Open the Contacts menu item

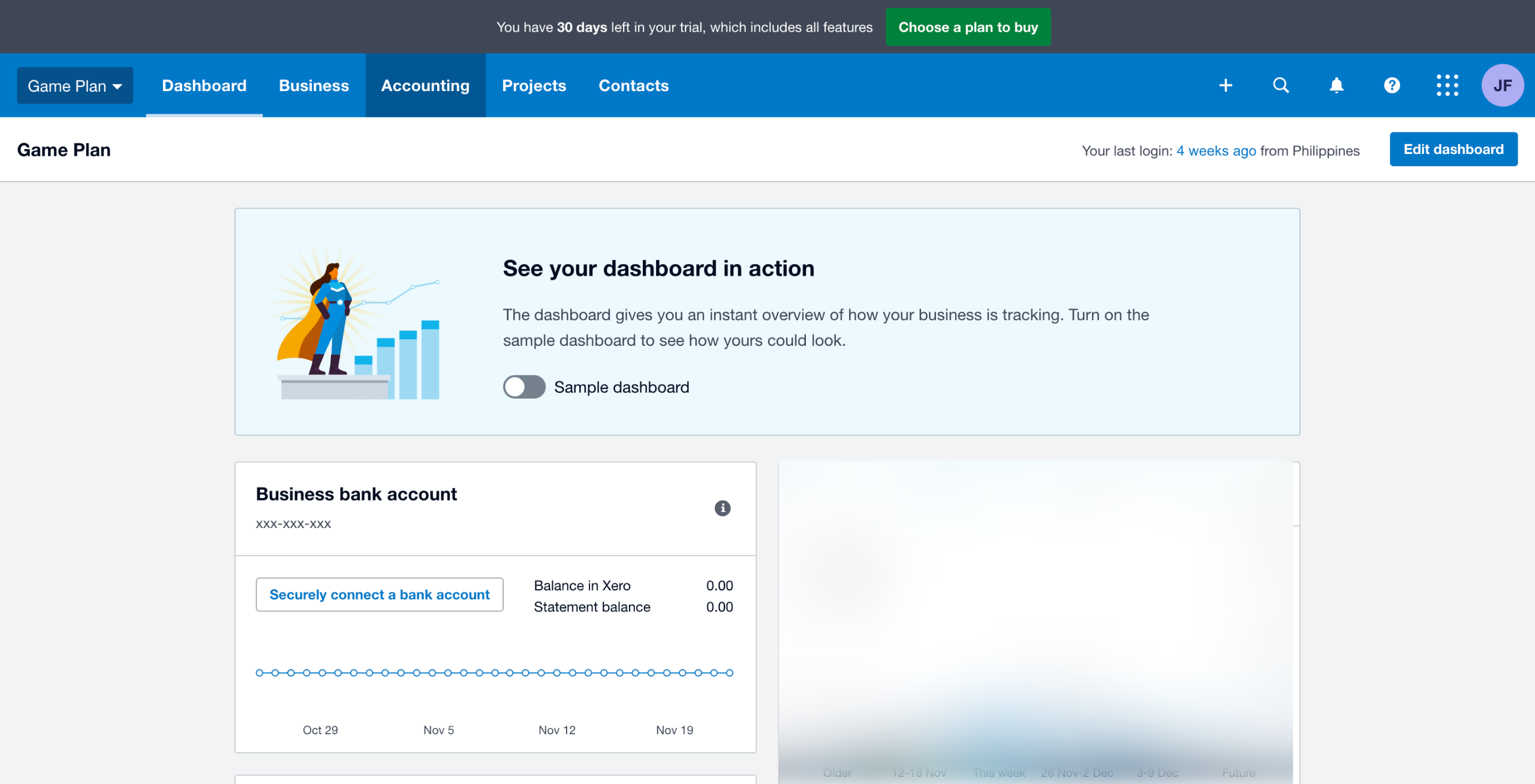point(633,86)
